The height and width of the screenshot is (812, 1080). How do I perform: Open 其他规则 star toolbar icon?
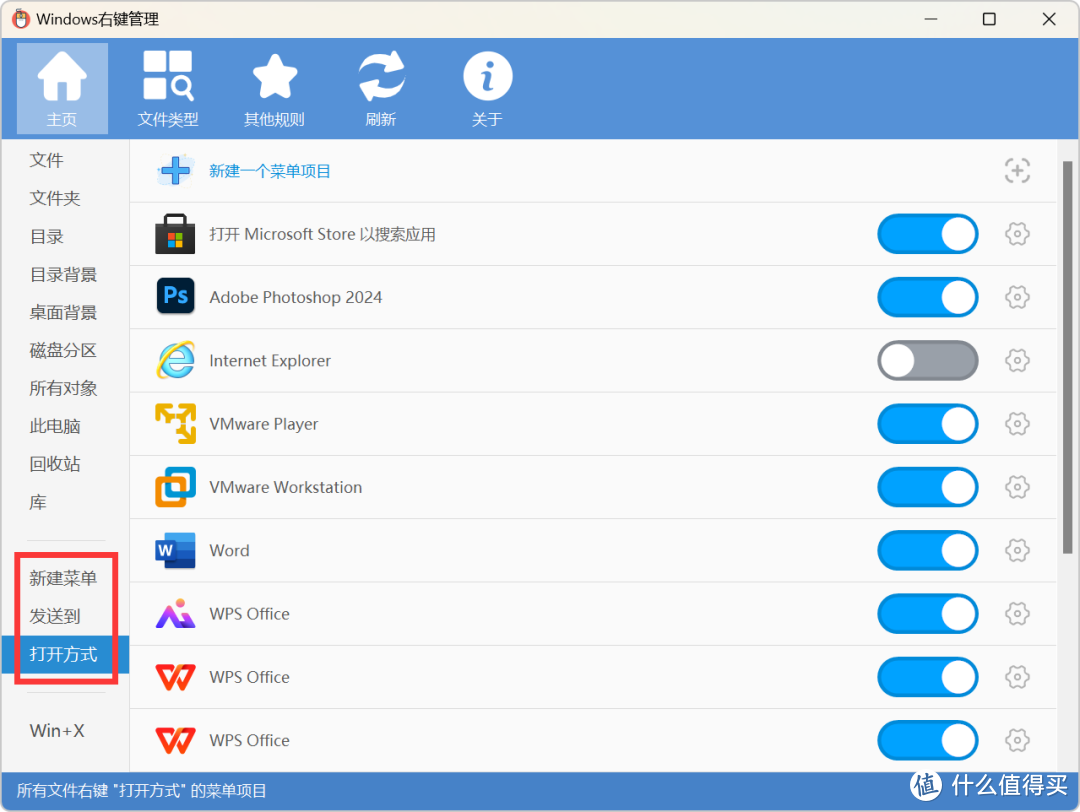point(274,88)
